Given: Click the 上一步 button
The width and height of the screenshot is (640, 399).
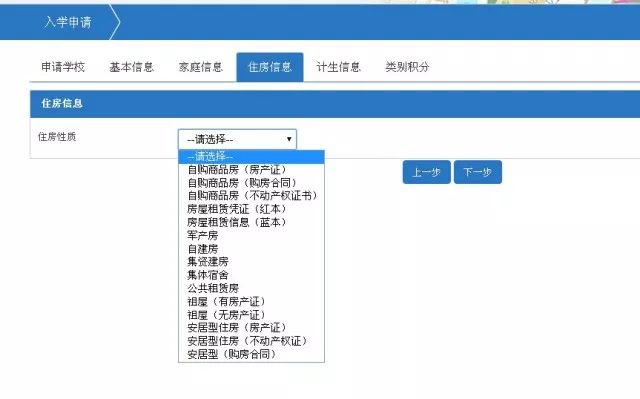Looking at the screenshot, I should 427,172.
